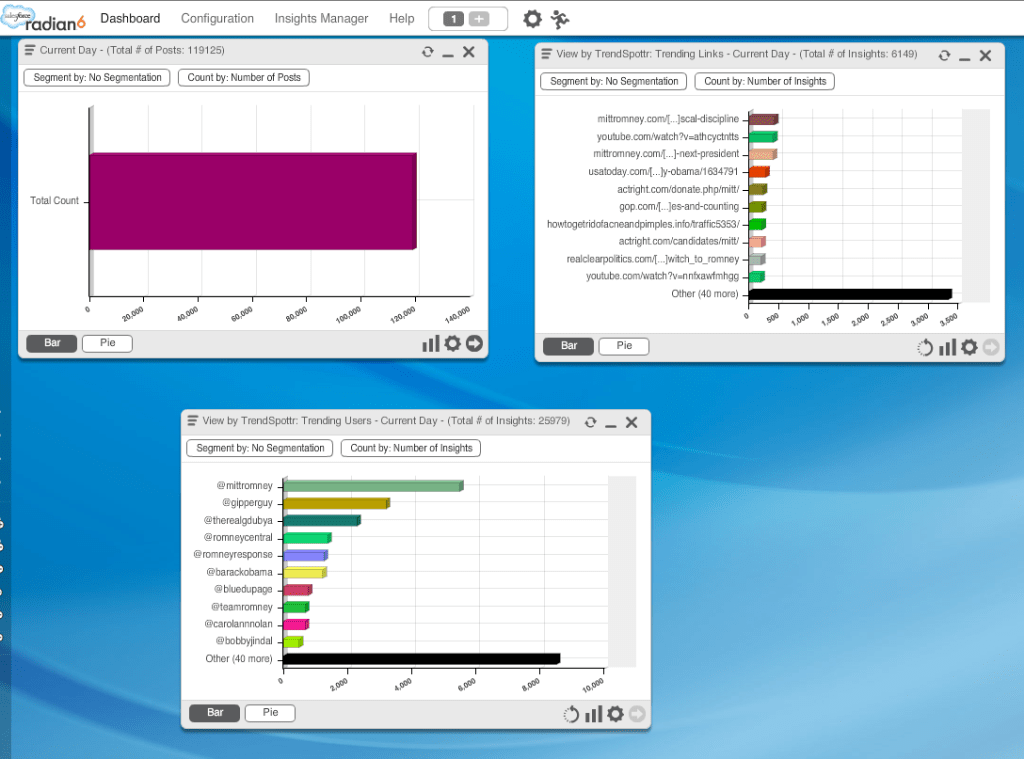Screen dimensions: 1024x759
Task: Open the Current Day widget menu icon
Action: pos(29,50)
